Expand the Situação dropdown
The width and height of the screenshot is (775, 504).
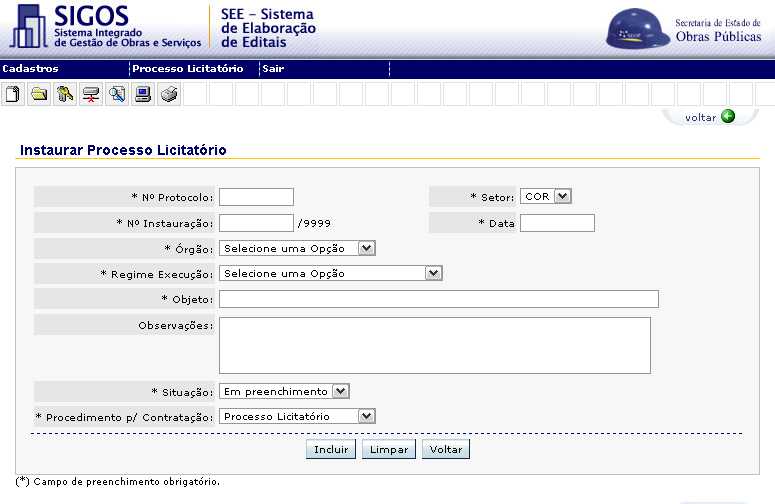284,392
